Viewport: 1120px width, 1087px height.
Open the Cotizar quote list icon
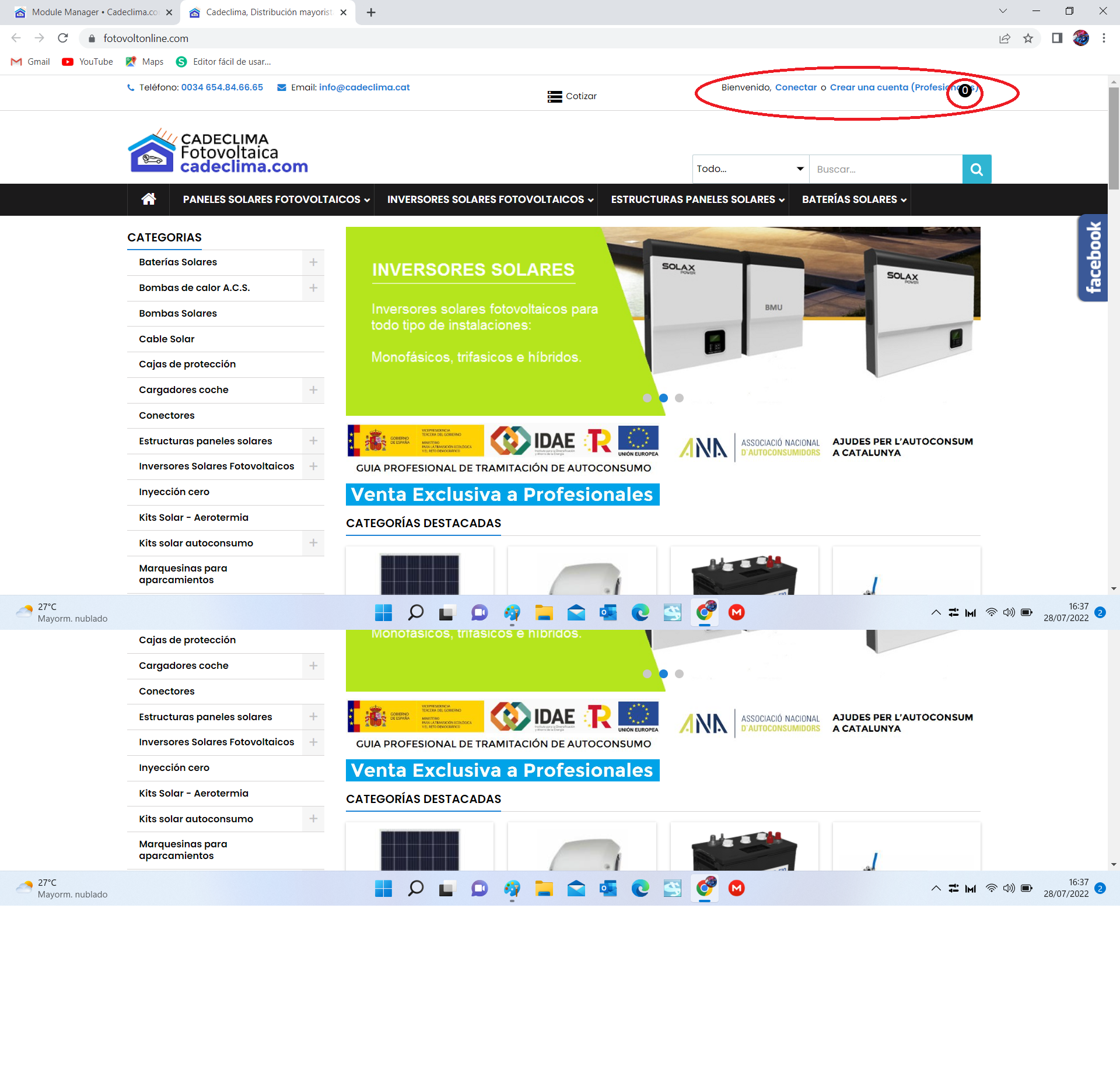click(x=554, y=96)
